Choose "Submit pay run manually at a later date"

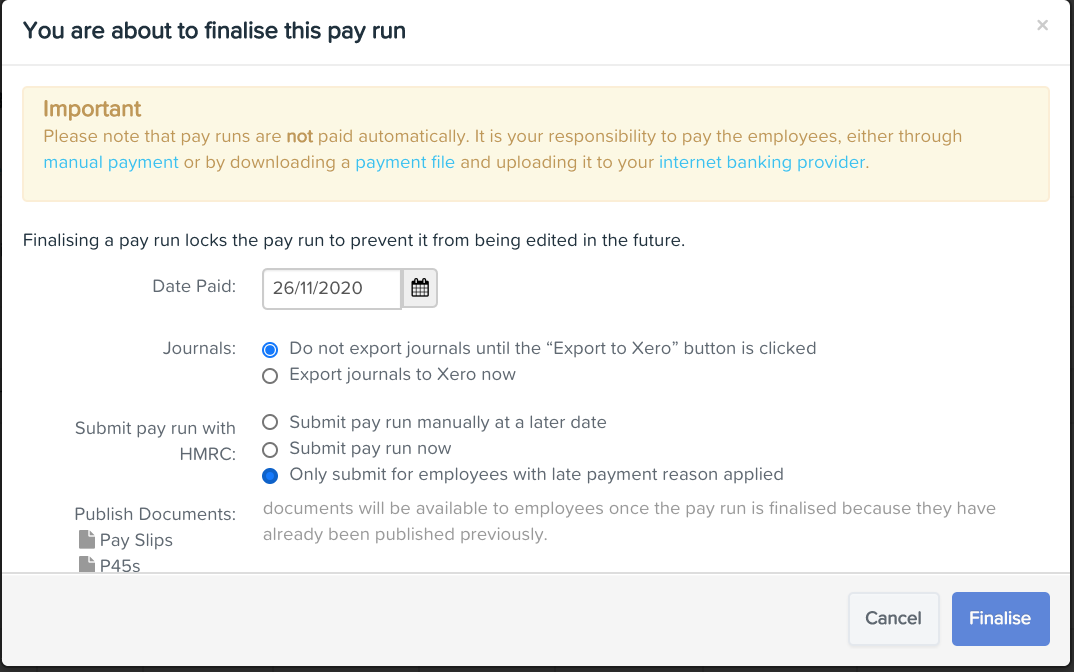tap(270, 422)
